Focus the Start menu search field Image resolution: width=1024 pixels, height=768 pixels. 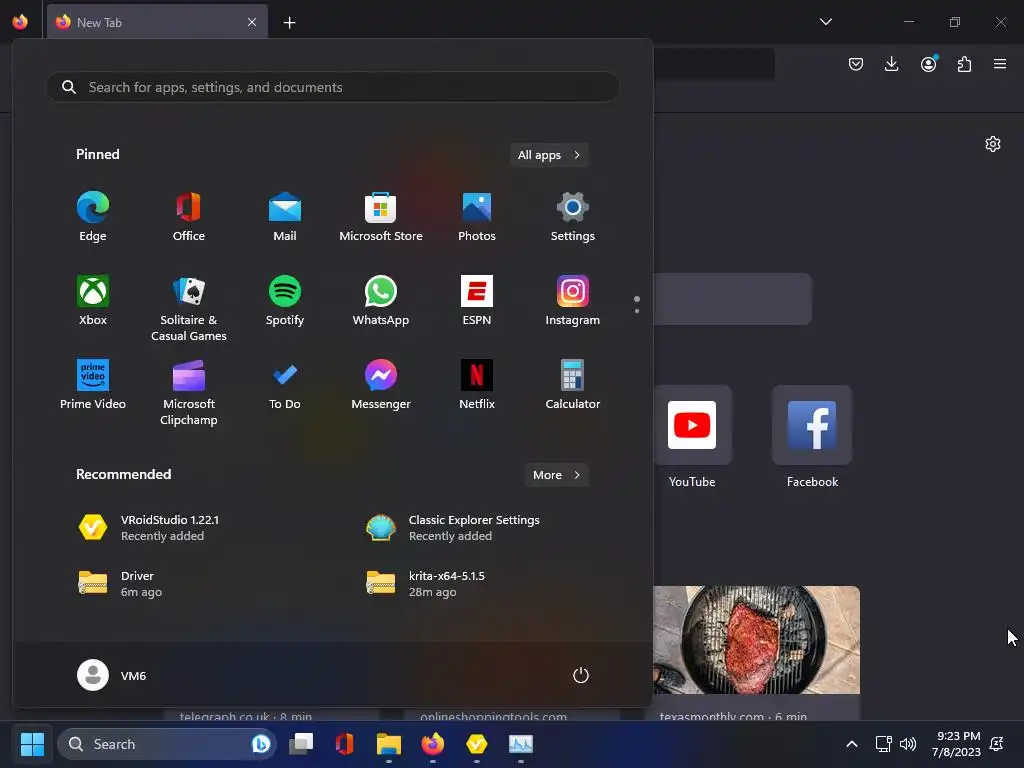coord(332,87)
